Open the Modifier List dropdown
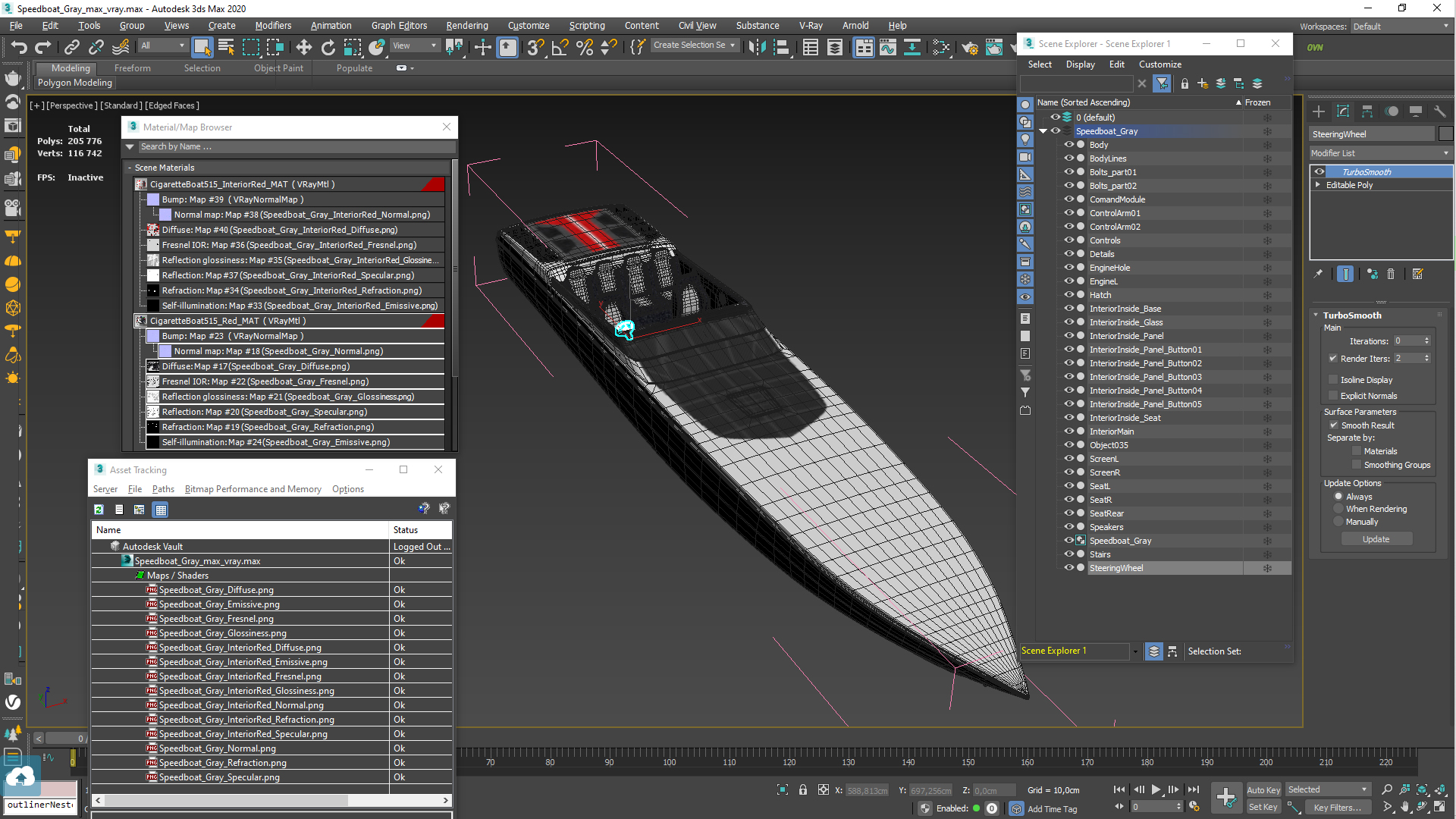 click(x=1380, y=153)
